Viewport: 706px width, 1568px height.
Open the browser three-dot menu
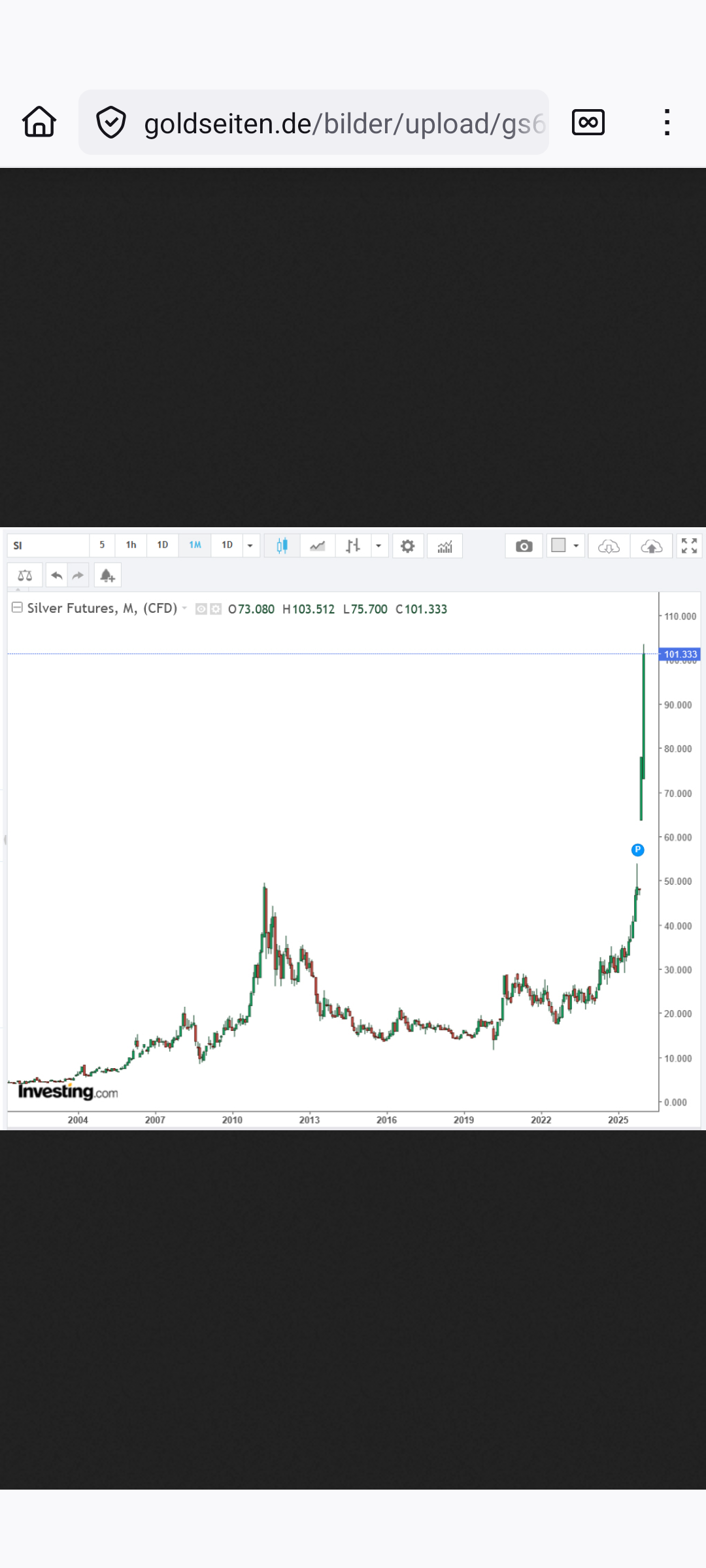(x=666, y=122)
